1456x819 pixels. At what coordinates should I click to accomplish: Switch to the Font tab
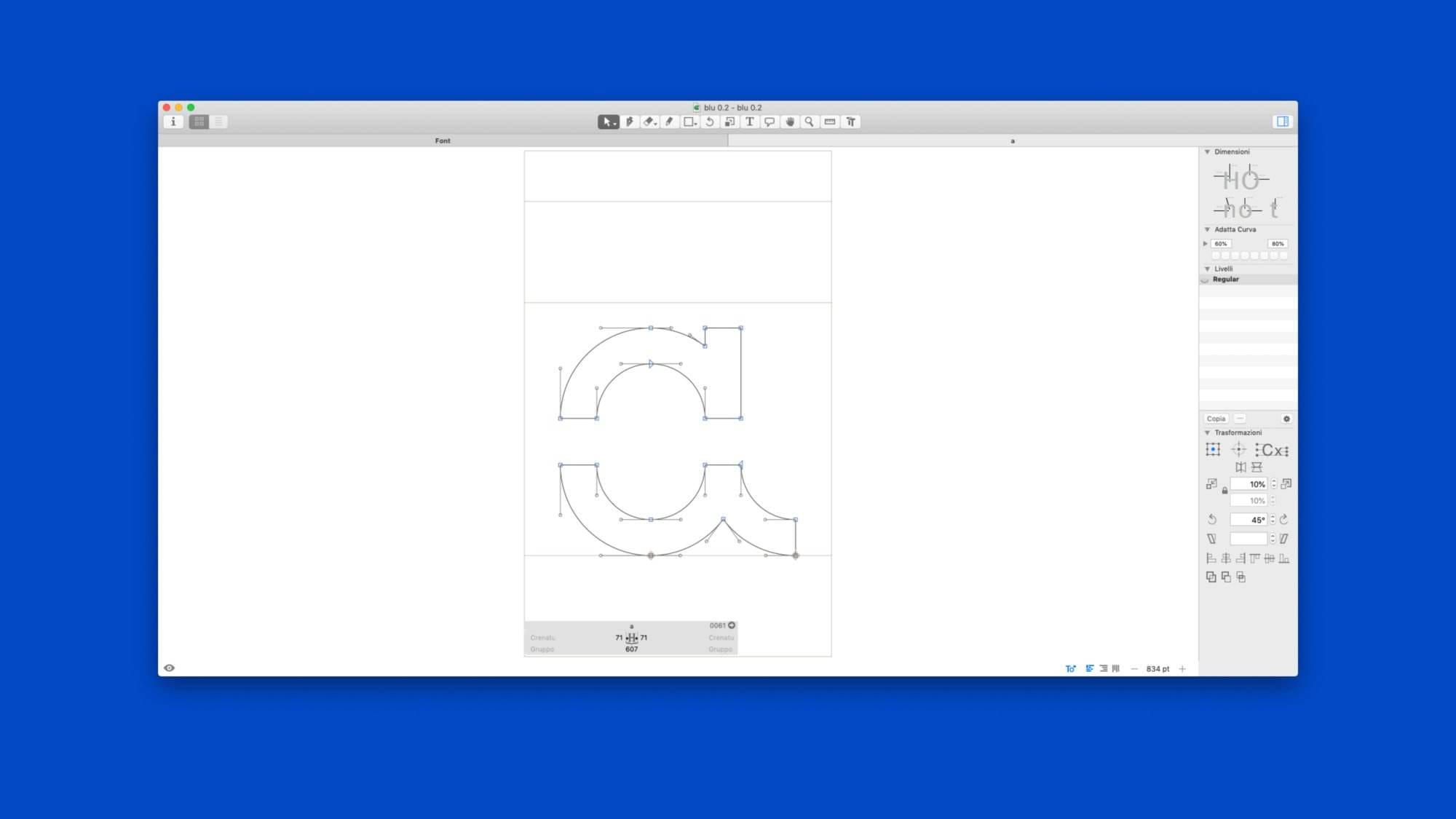pos(443,141)
